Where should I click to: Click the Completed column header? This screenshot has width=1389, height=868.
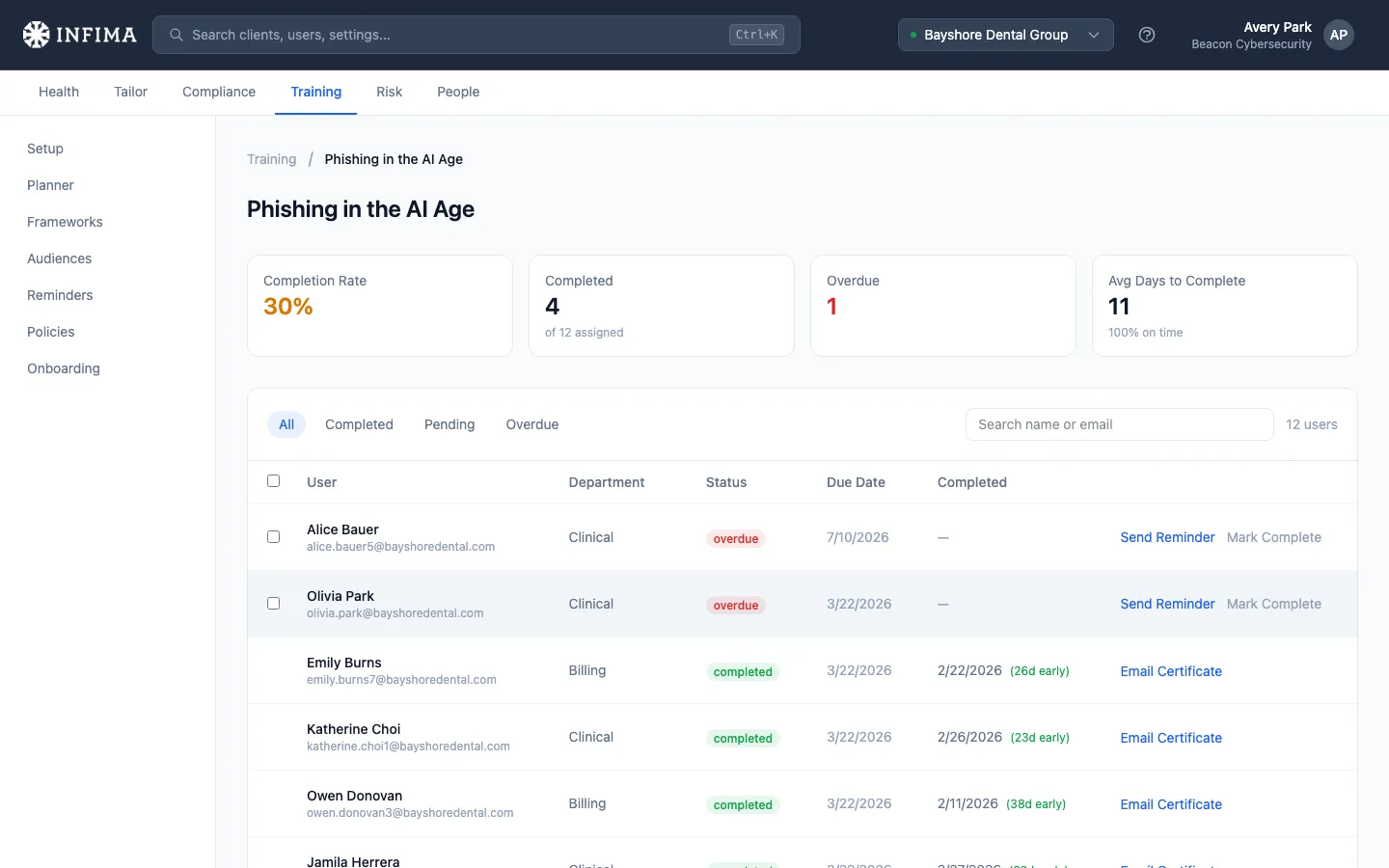tap(972, 482)
